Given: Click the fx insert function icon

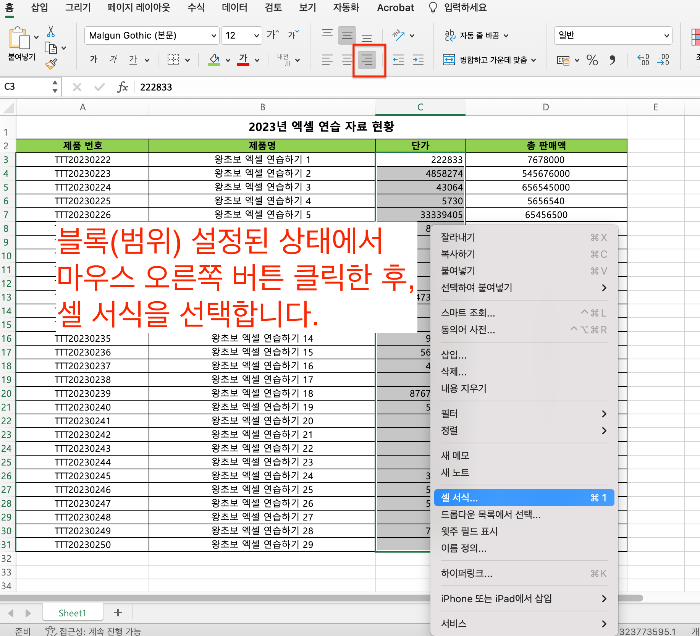Looking at the screenshot, I should tap(122, 87).
